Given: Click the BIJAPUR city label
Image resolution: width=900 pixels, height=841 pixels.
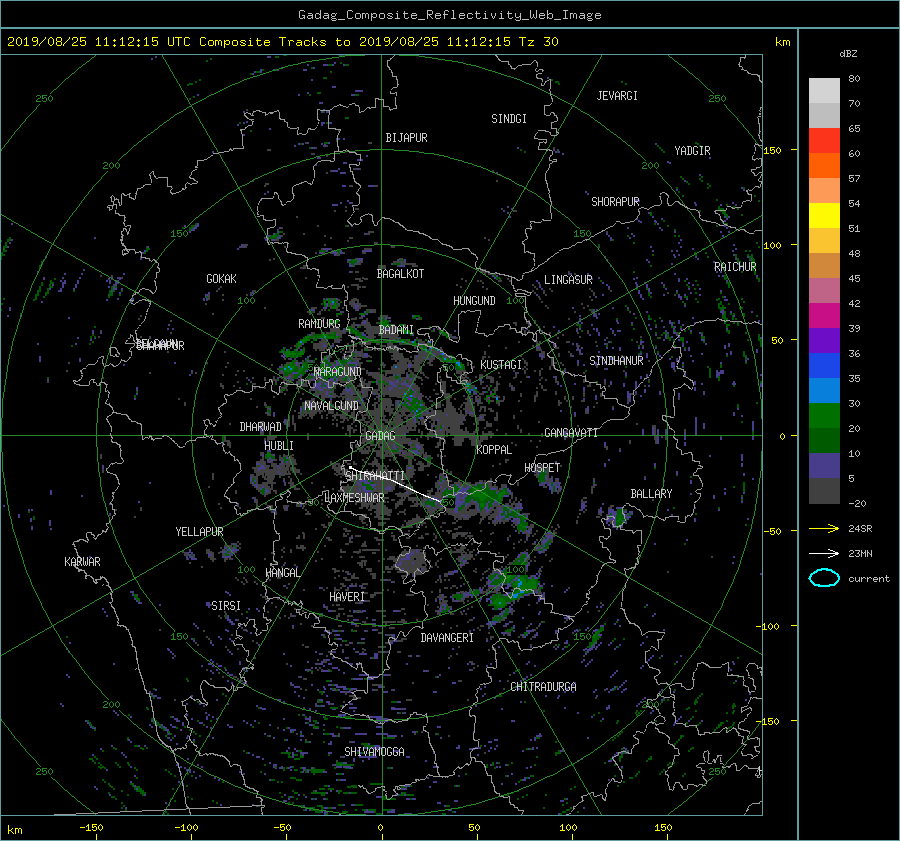Looking at the screenshot, I should (x=406, y=138).
